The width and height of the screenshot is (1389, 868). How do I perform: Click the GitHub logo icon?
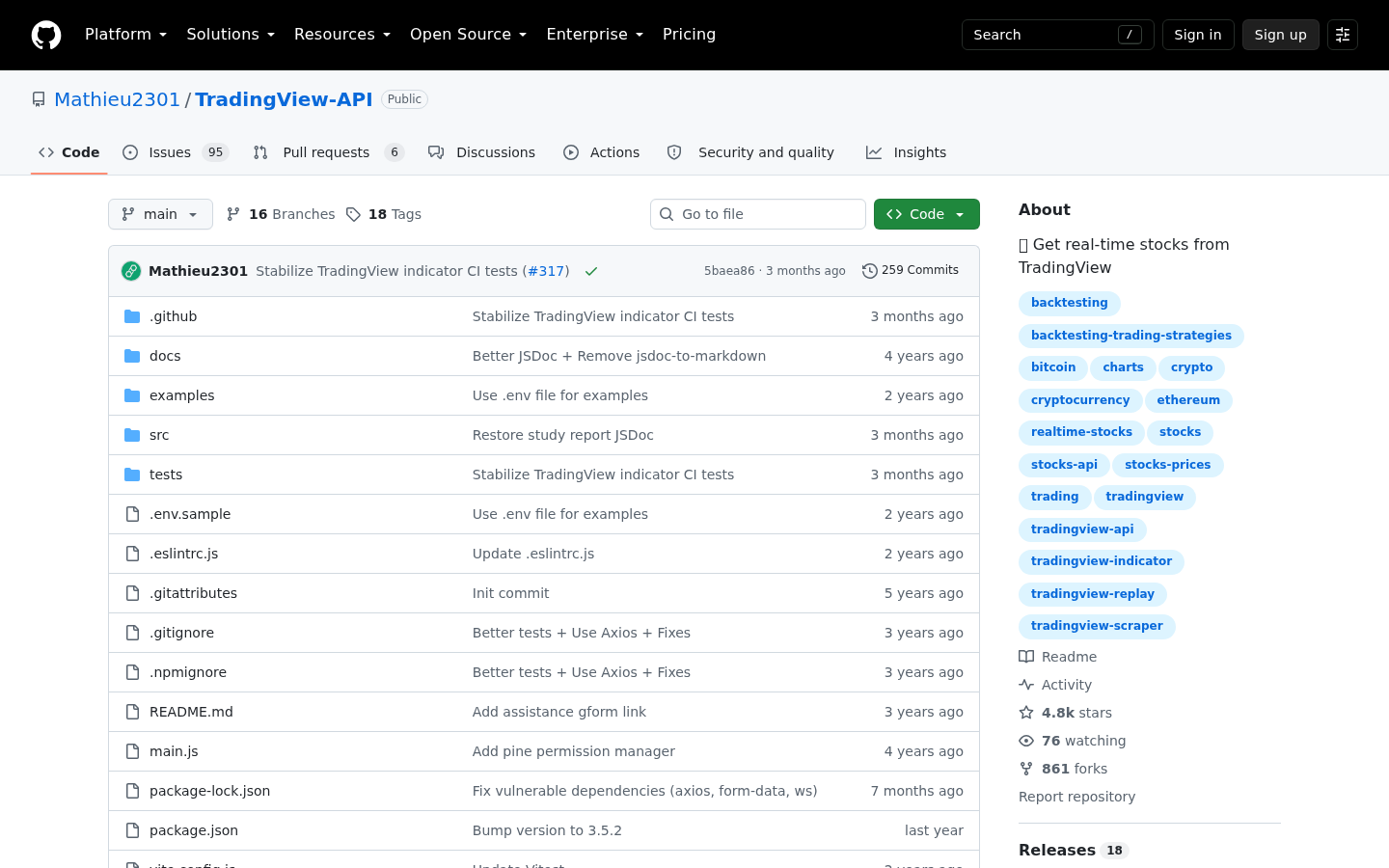(46, 35)
